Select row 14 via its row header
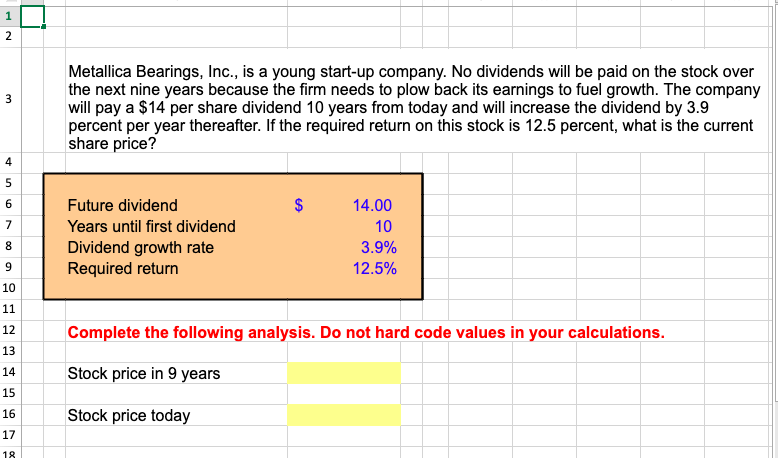 [8, 372]
